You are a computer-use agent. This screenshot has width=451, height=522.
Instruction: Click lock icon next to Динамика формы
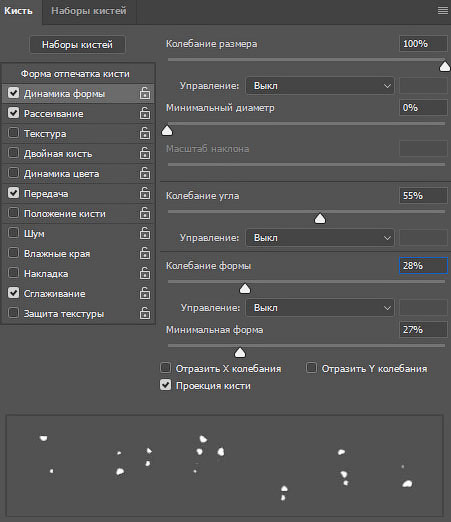[145, 94]
